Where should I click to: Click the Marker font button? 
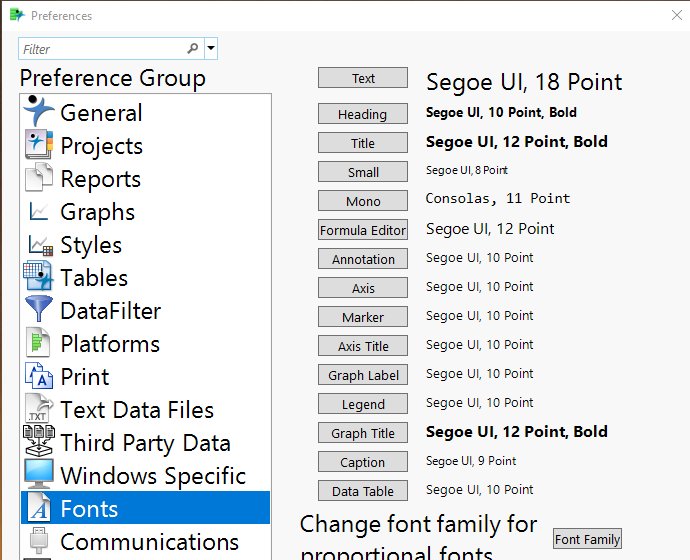click(363, 317)
